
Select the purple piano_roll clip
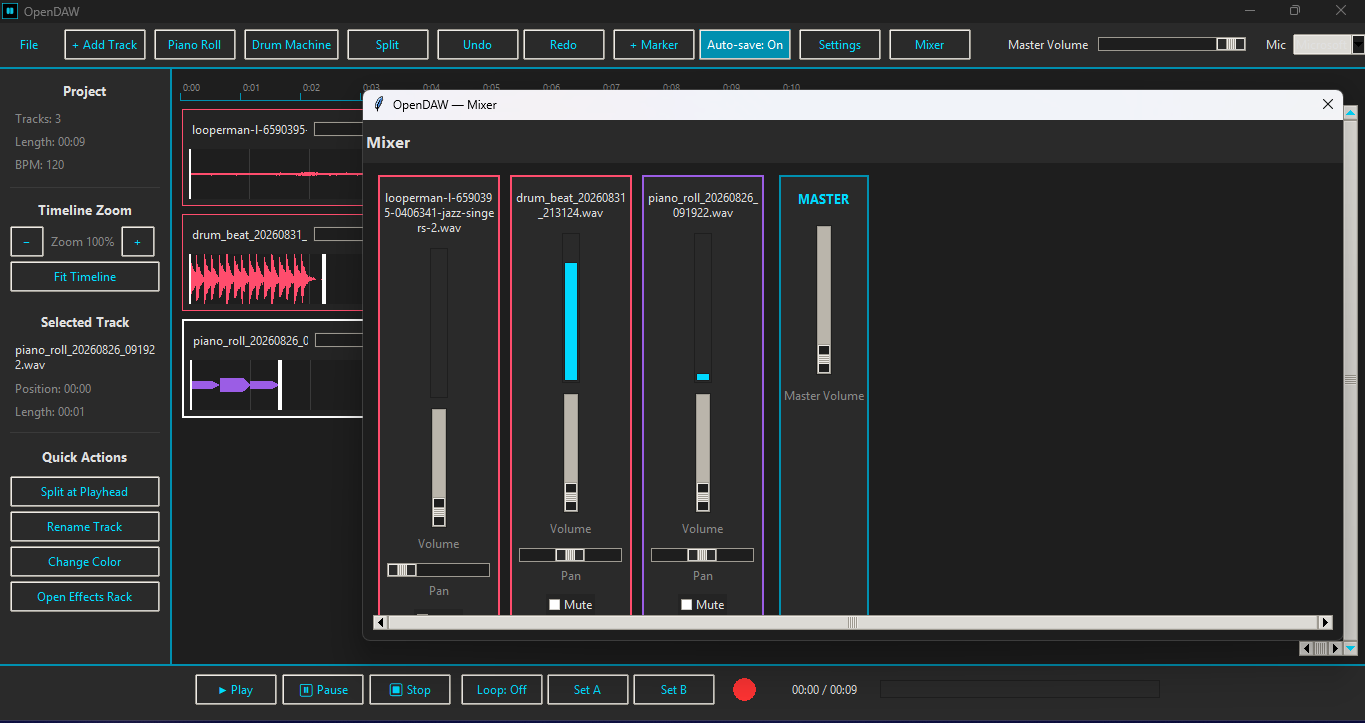pyautogui.click(x=235, y=385)
